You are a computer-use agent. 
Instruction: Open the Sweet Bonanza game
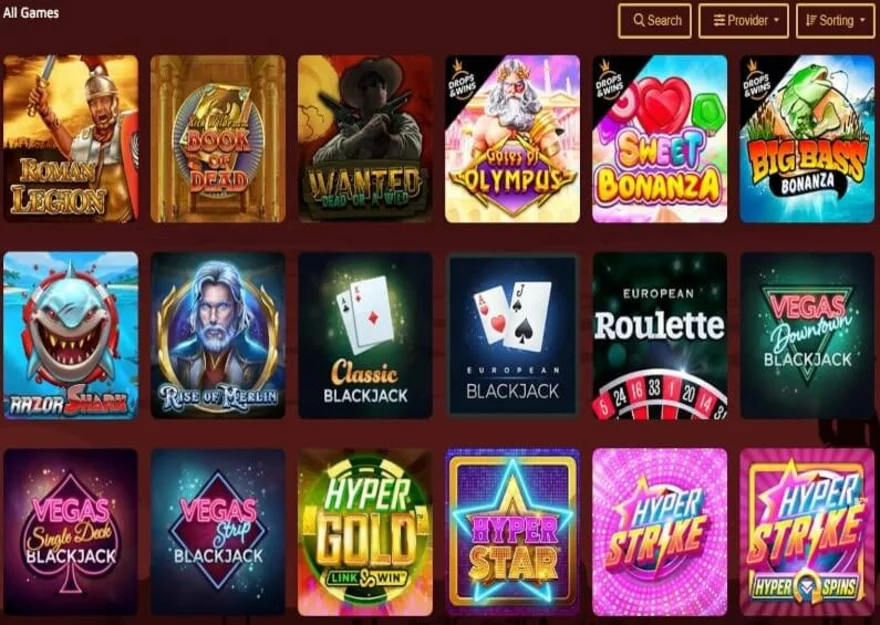click(x=660, y=139)
